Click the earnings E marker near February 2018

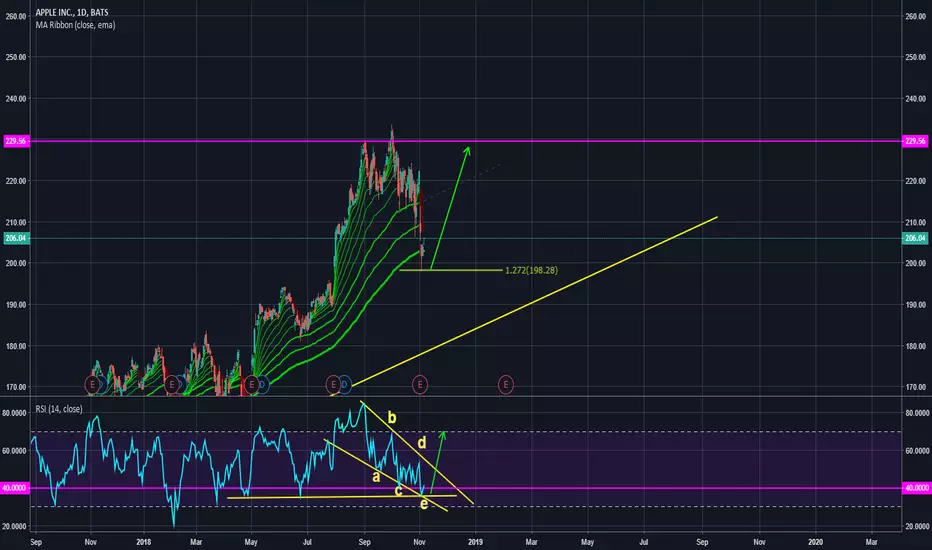coord(172,385)
